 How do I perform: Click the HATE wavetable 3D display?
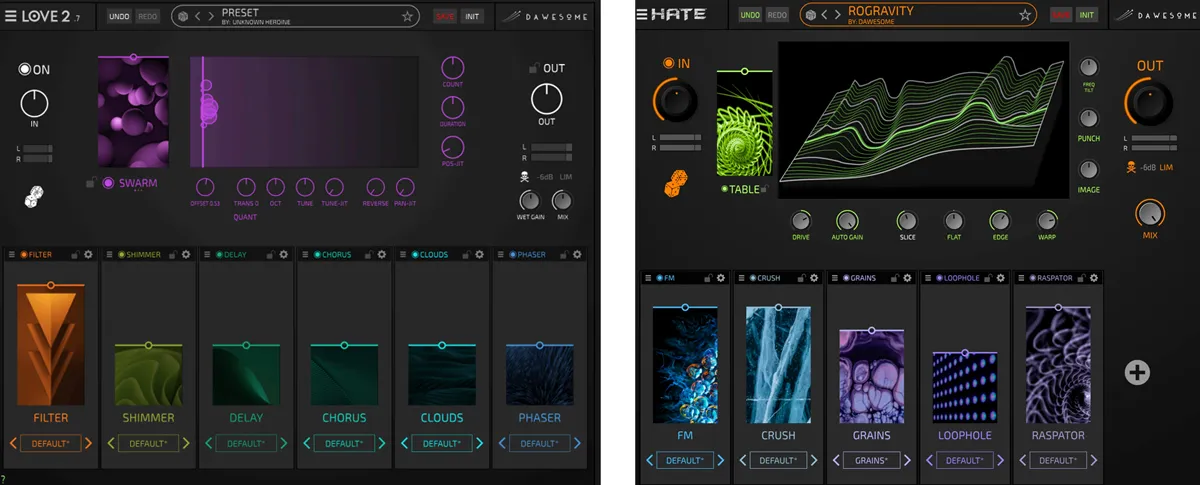[x=922, y=119]
